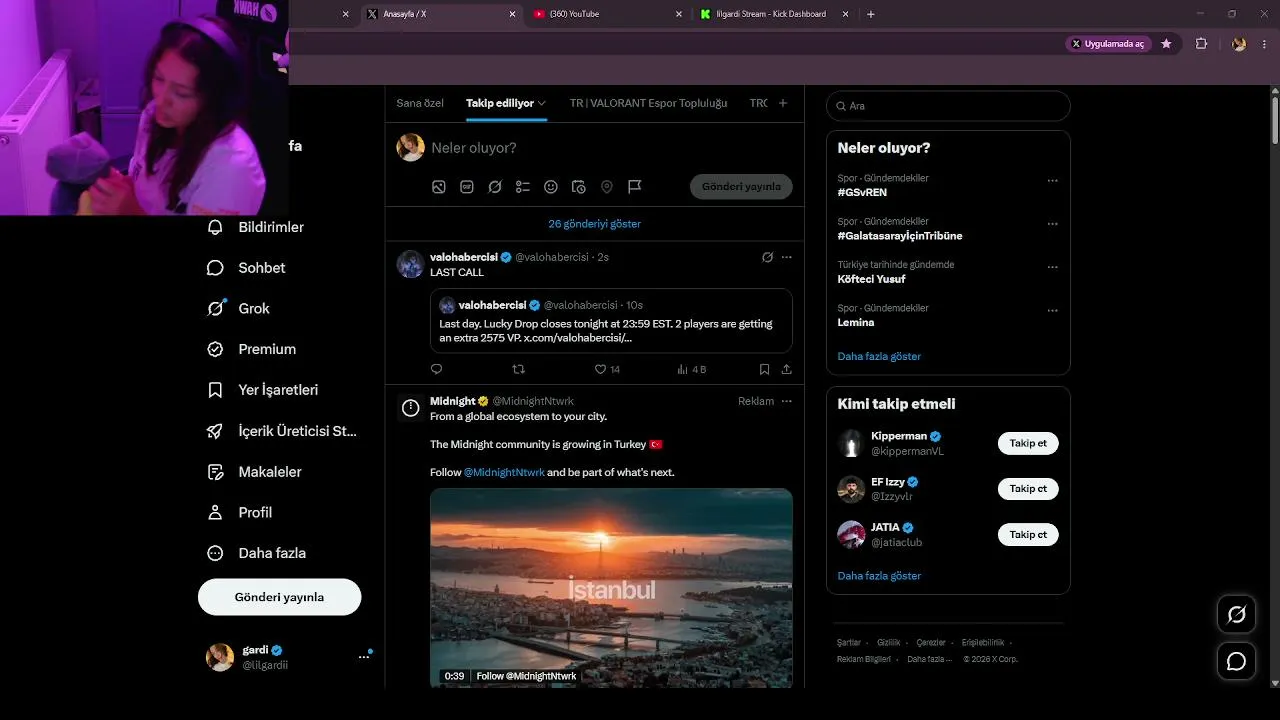Add a poll to the new post
1280x720 pixels.
522,187
